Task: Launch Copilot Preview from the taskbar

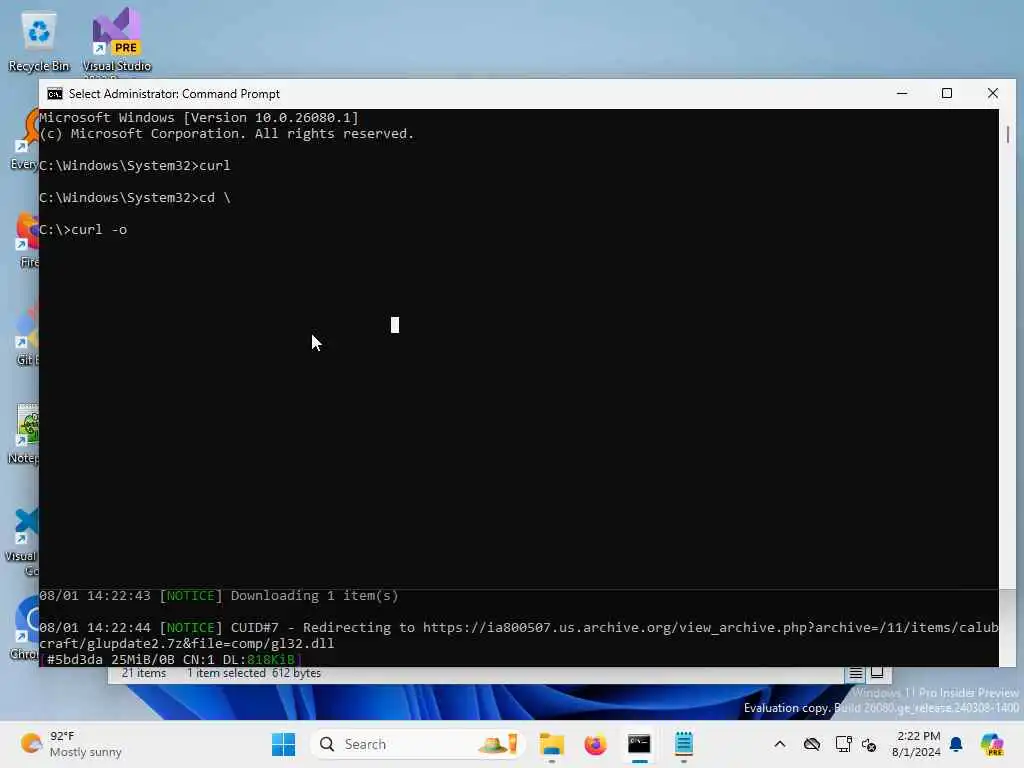Action: (992, 744)
